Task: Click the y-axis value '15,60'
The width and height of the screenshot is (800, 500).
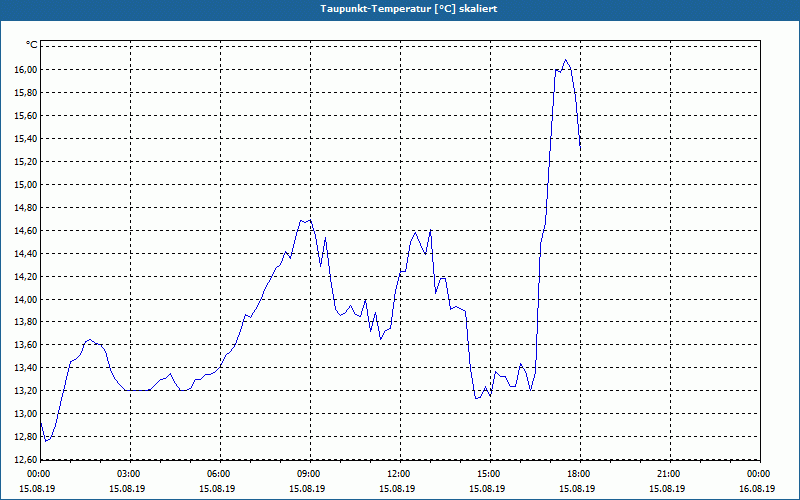Action: click(x=27, y=116)
